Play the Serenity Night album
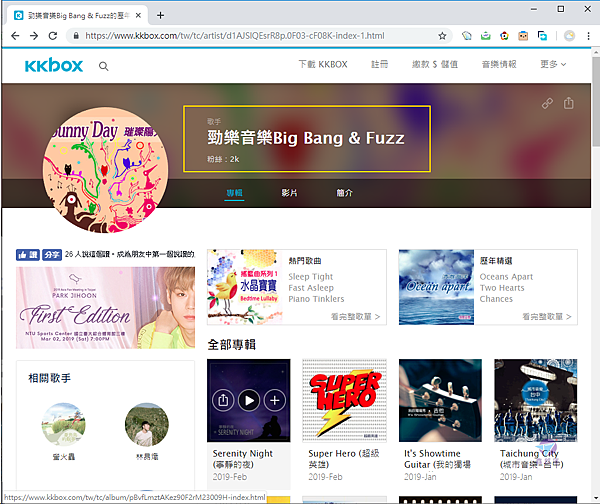 pos(249,401)
